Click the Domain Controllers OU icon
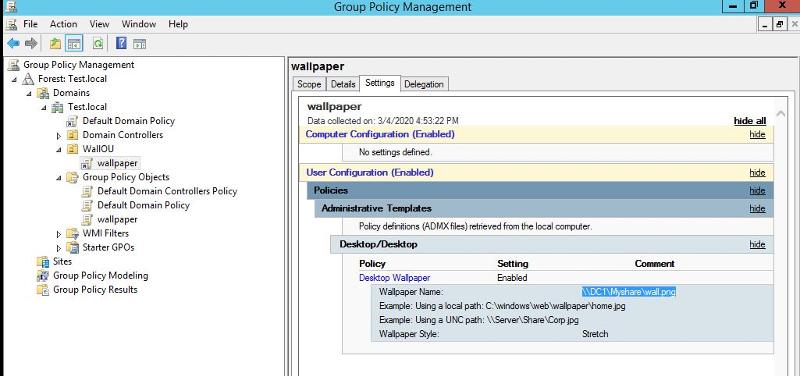This screenshot has width=800, height=376. 73,135
